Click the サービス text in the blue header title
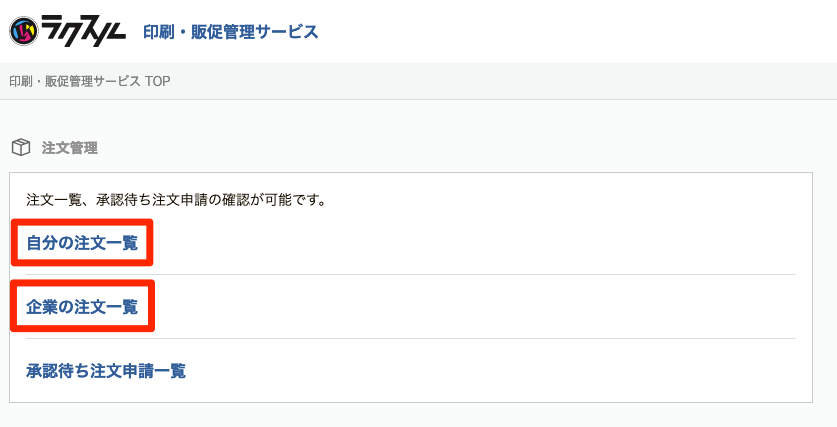The image size is (837, 427). (287, 31)
